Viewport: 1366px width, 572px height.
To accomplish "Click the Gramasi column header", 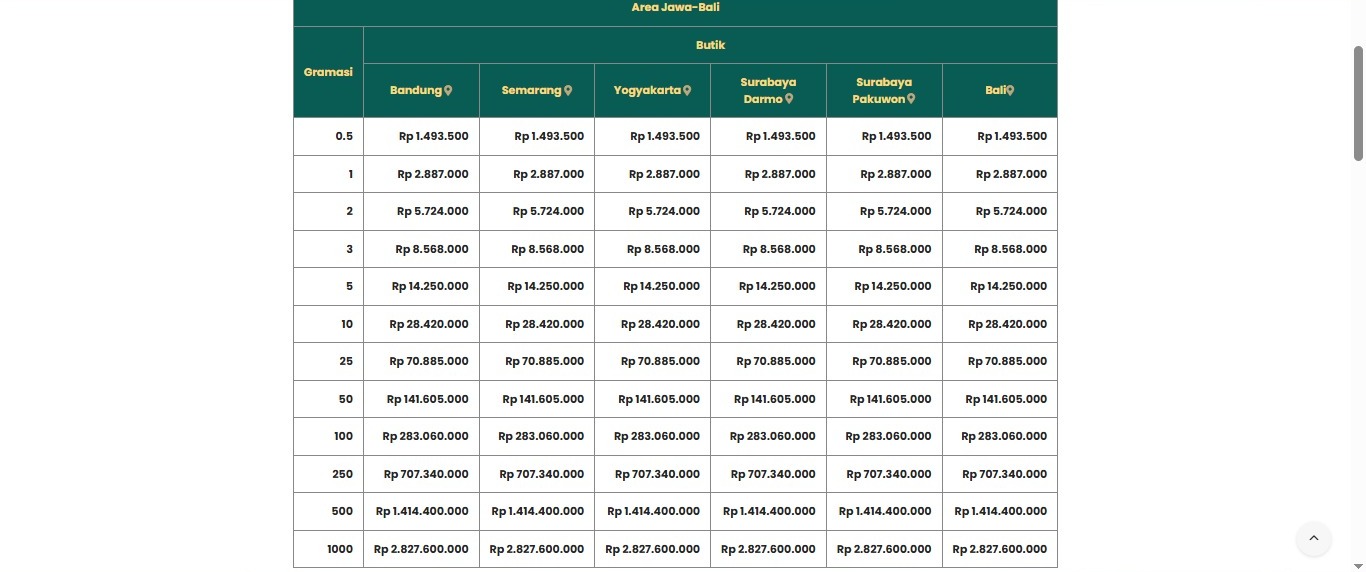I will [x=328, y=72].
